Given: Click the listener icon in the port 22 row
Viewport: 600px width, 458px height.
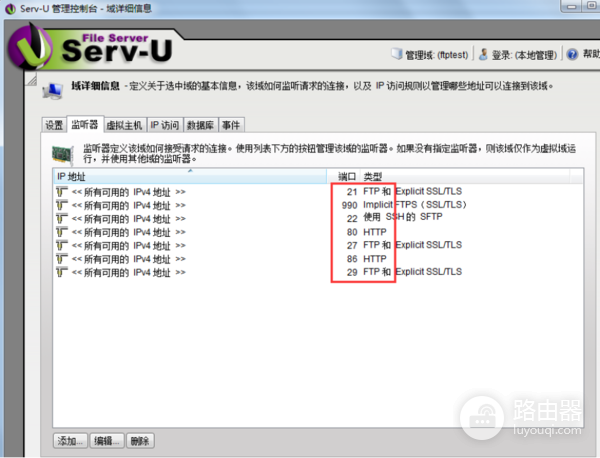Looking at the screenshot, I should tap(62, 218).
